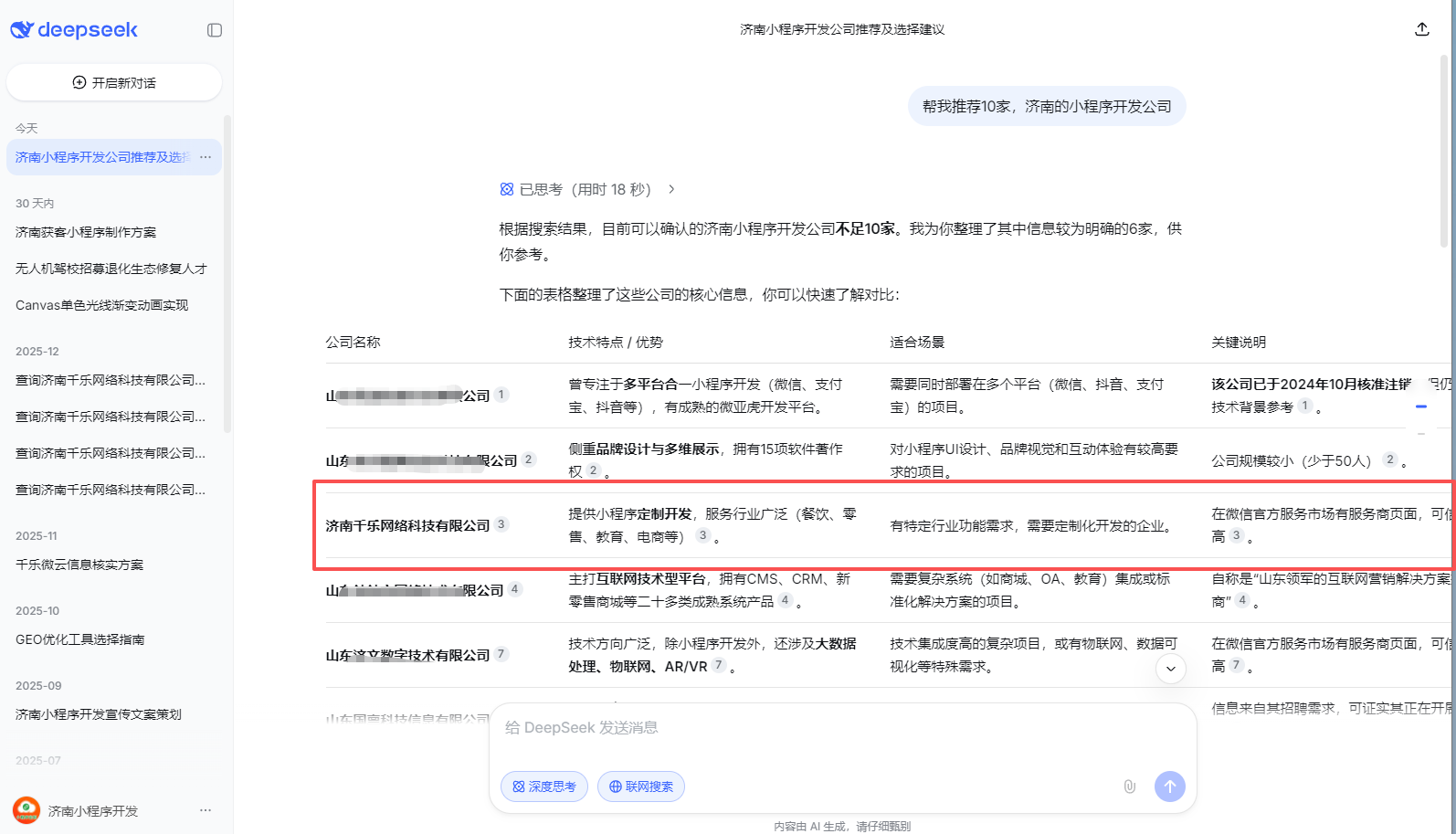1456x834 pixels.
Task: Click the main chat vertical scrollbar
Action: [1444, 151]
